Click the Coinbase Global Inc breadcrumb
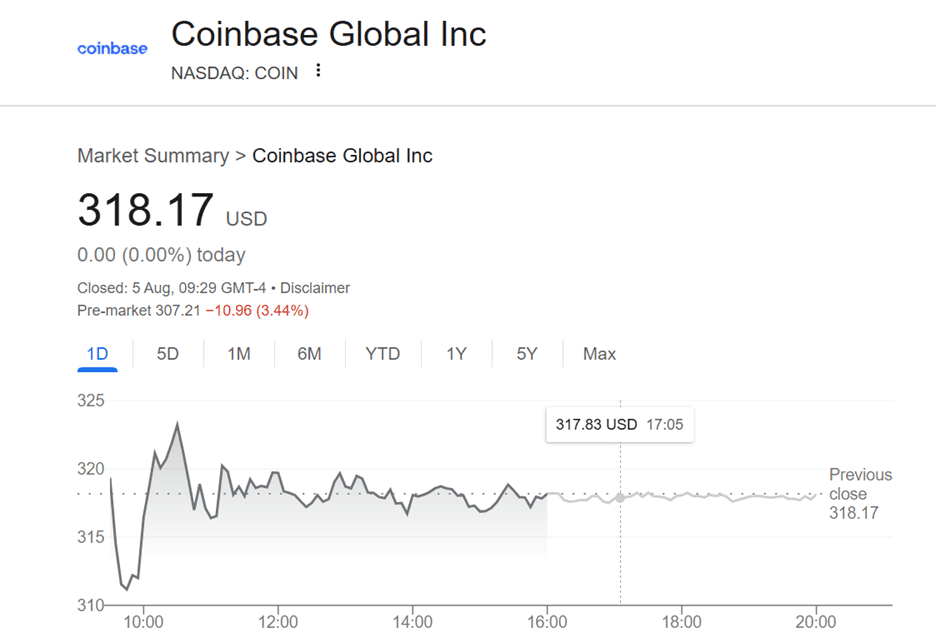Screen dimensions: 936x637 click(x=342, y=156)
